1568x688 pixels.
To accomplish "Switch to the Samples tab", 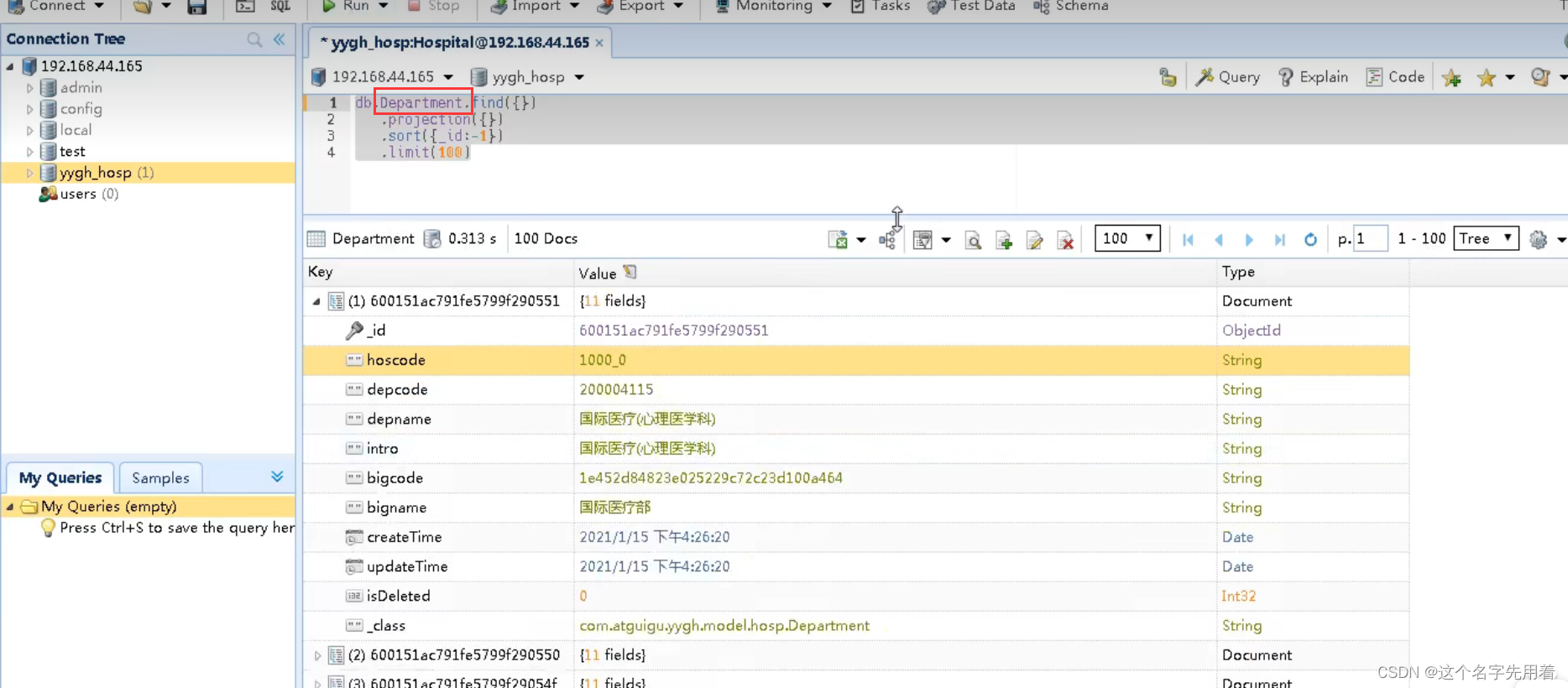I will point(160,477).
